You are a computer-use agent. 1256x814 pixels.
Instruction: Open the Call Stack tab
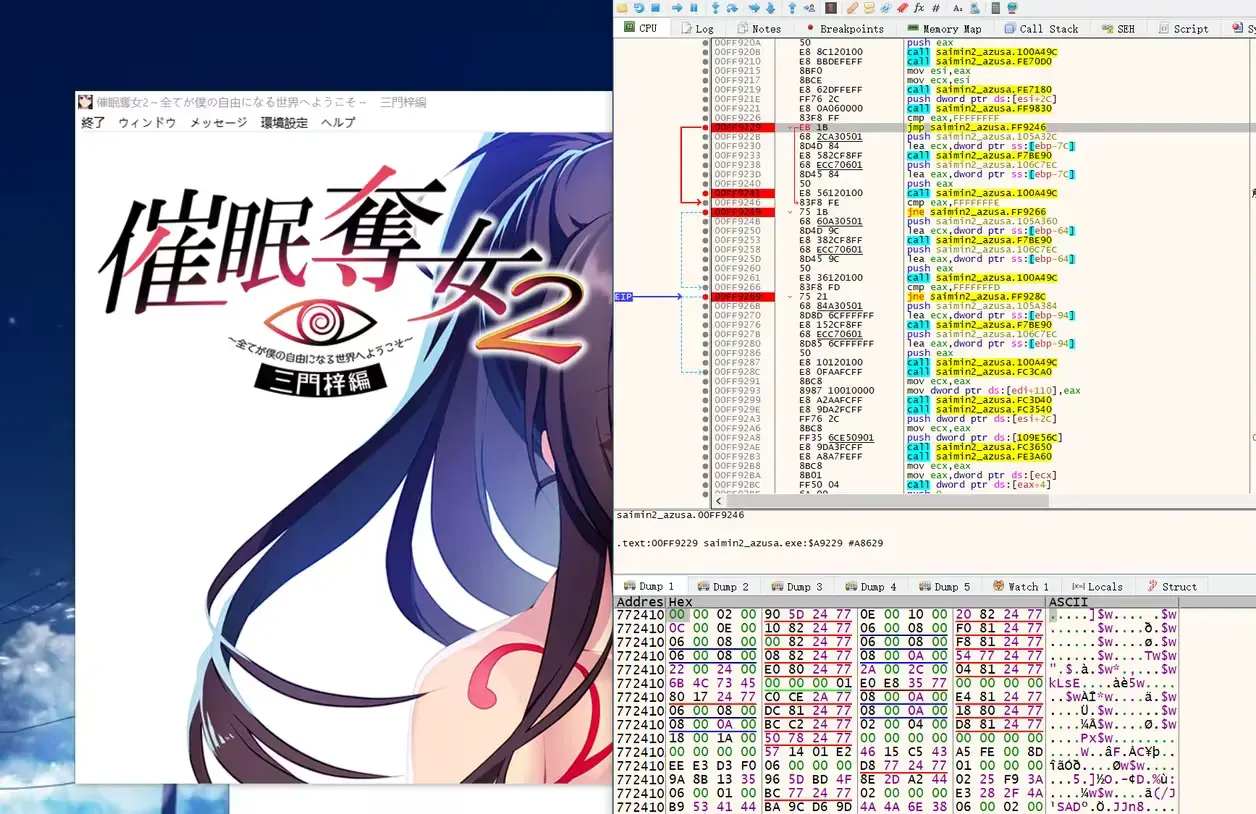tap(1041, 29)
